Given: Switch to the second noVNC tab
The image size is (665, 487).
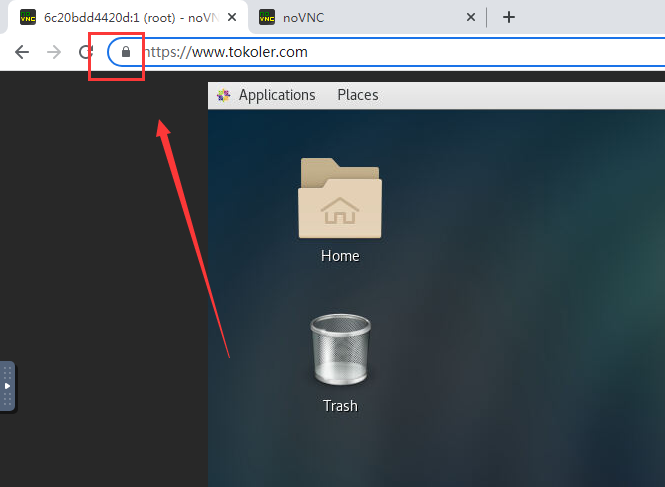Looking at the screenshot, I should (x=367, y=17).
